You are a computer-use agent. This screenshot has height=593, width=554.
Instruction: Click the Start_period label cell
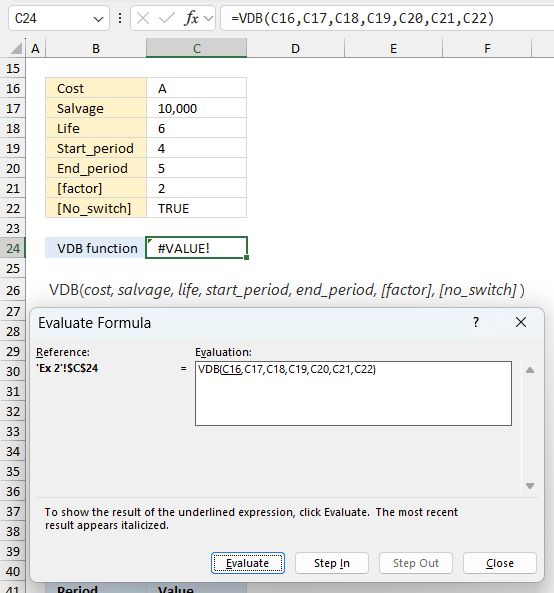[96, 148]
